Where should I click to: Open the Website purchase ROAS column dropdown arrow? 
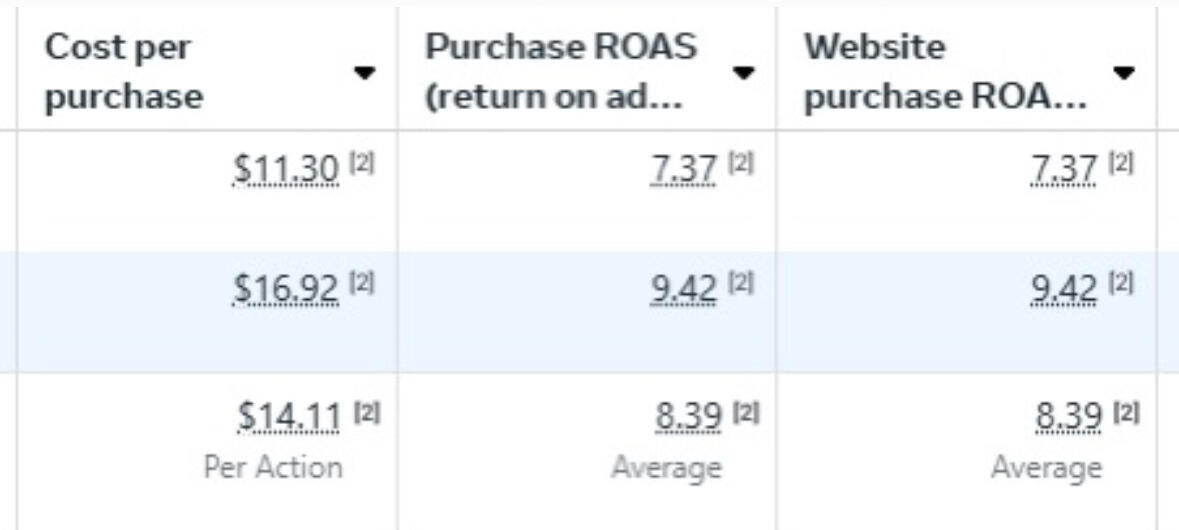[x=1124, y=73]
